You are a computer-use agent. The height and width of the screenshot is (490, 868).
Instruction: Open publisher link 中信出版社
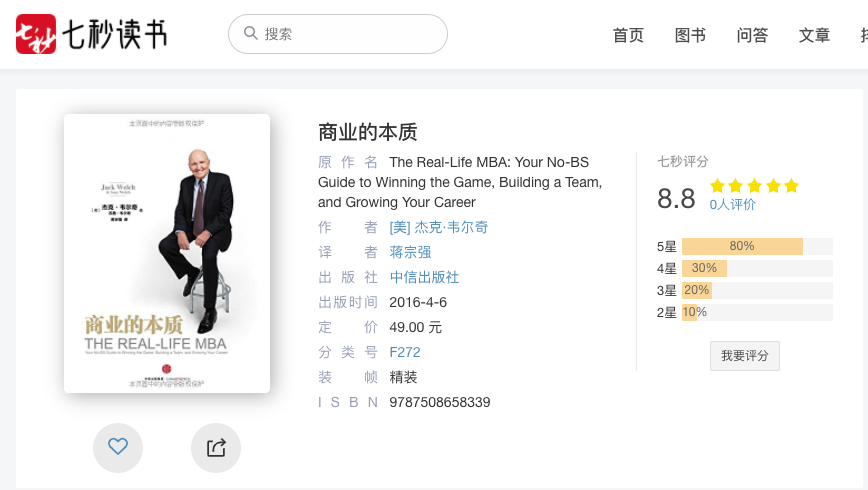point(424,277)
